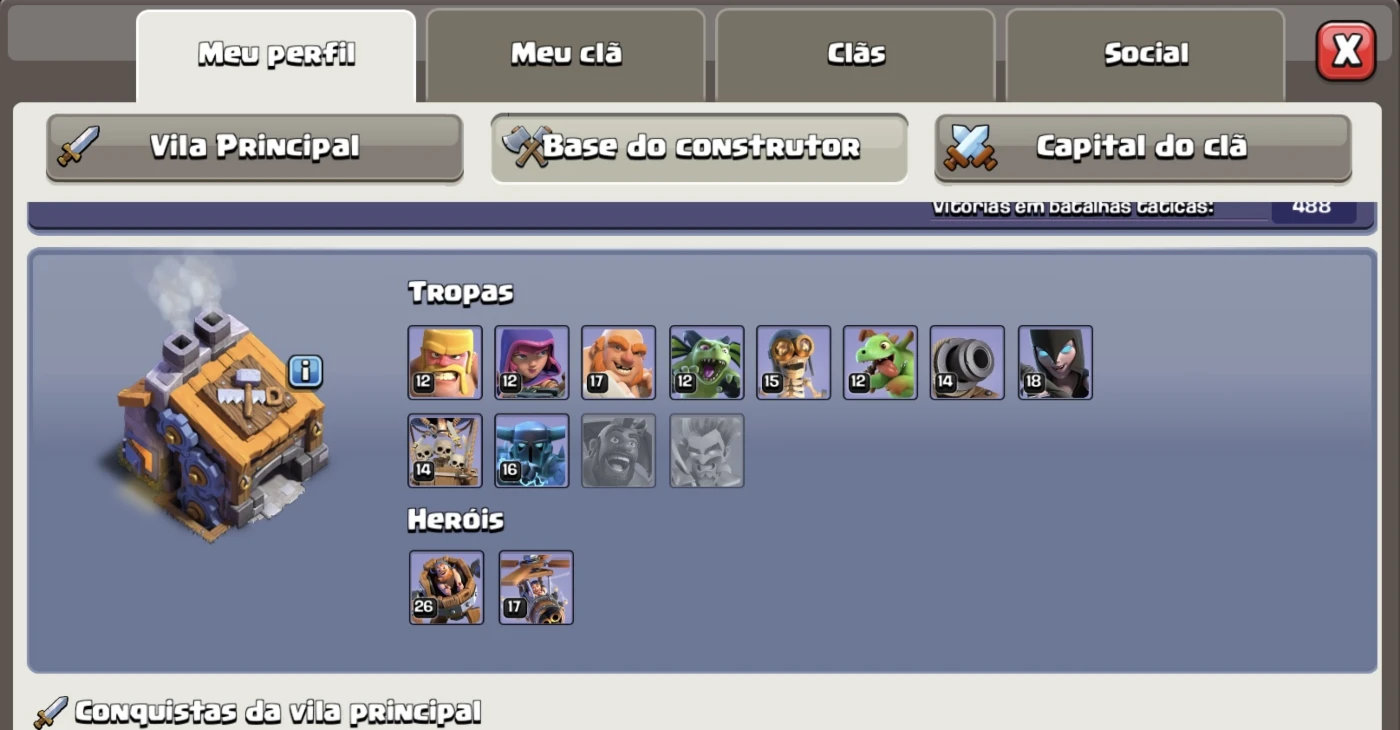Select the Baby Dragon troop icon
1400x730 pixels.
click(881, 362)
